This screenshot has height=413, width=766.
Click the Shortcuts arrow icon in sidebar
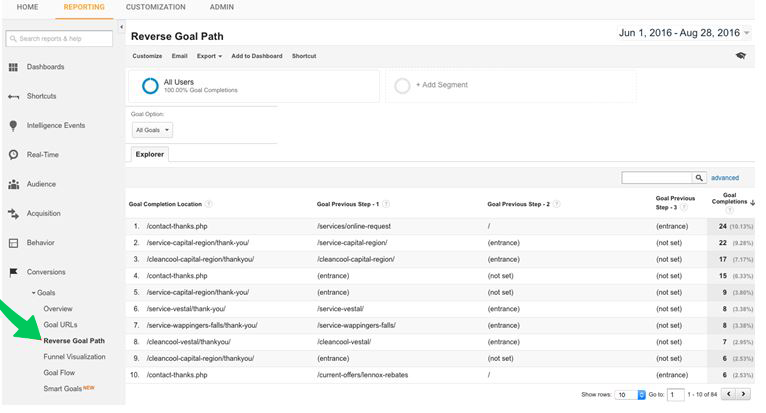(x=14, y=96)
